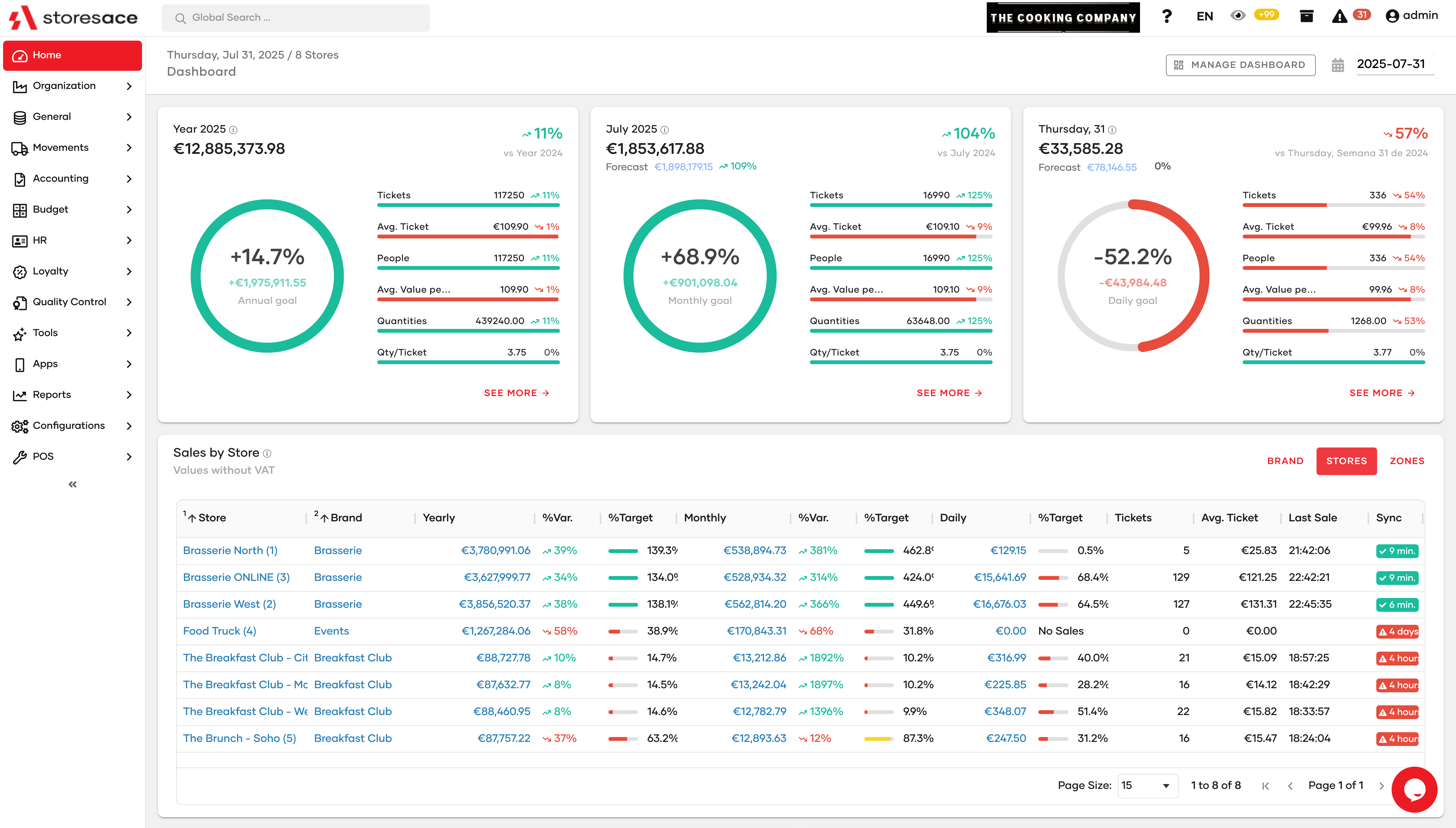Collapse sidebar with double chevron icon
This screenshot has height=828, width=1456.
click(72, 485)
